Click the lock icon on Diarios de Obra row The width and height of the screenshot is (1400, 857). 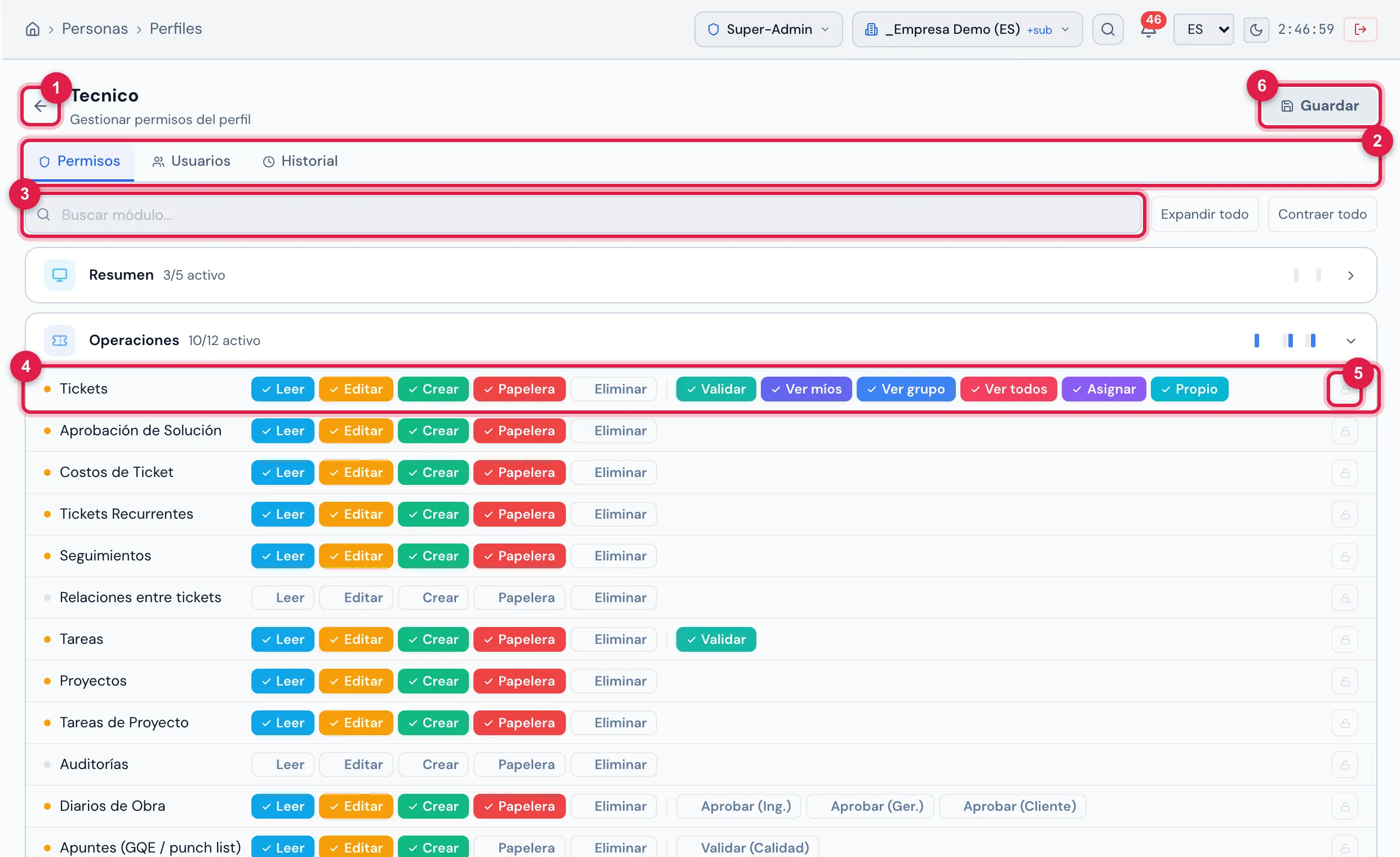point(1344,806)
